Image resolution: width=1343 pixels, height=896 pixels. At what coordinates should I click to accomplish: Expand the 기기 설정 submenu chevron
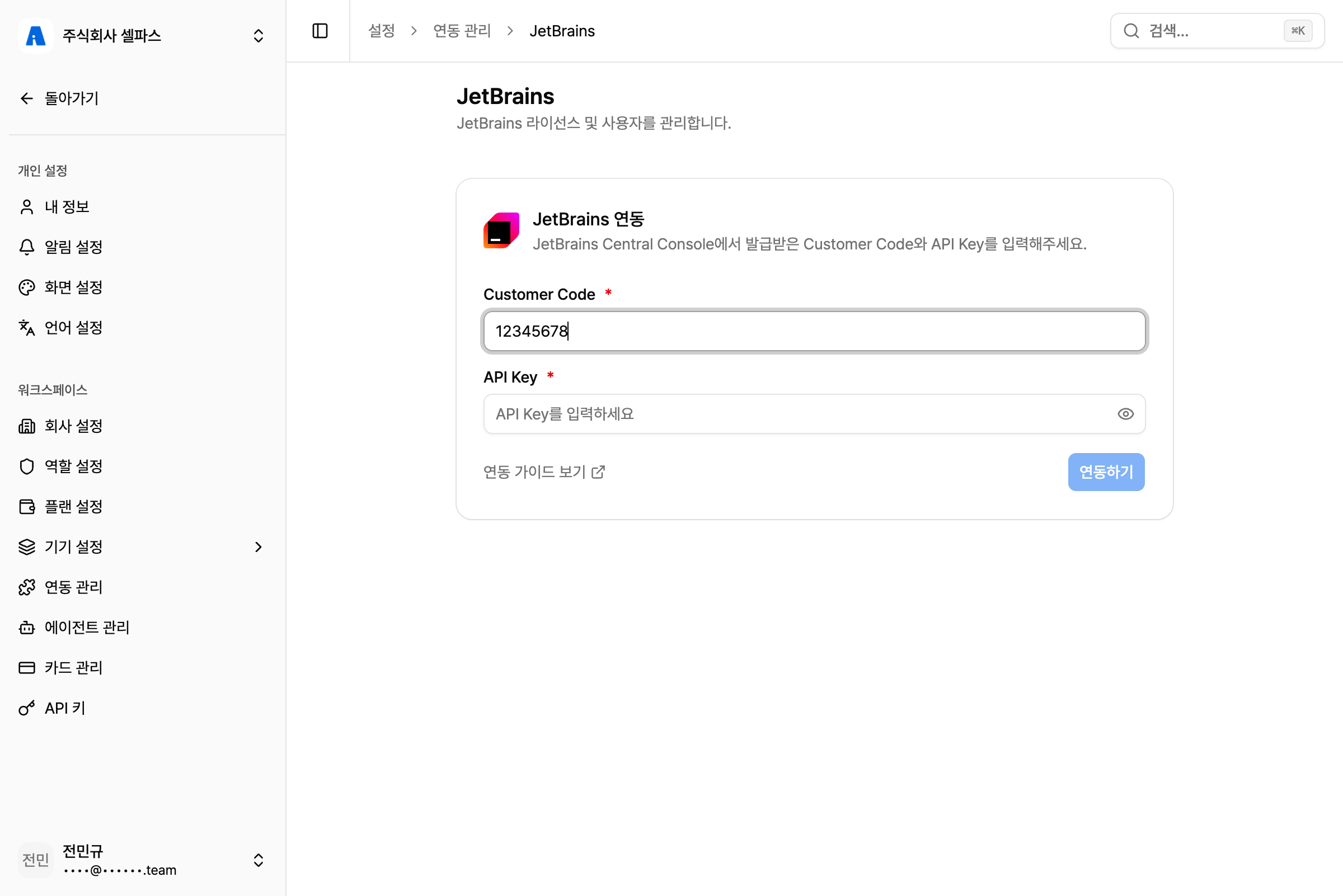[259, 547]
